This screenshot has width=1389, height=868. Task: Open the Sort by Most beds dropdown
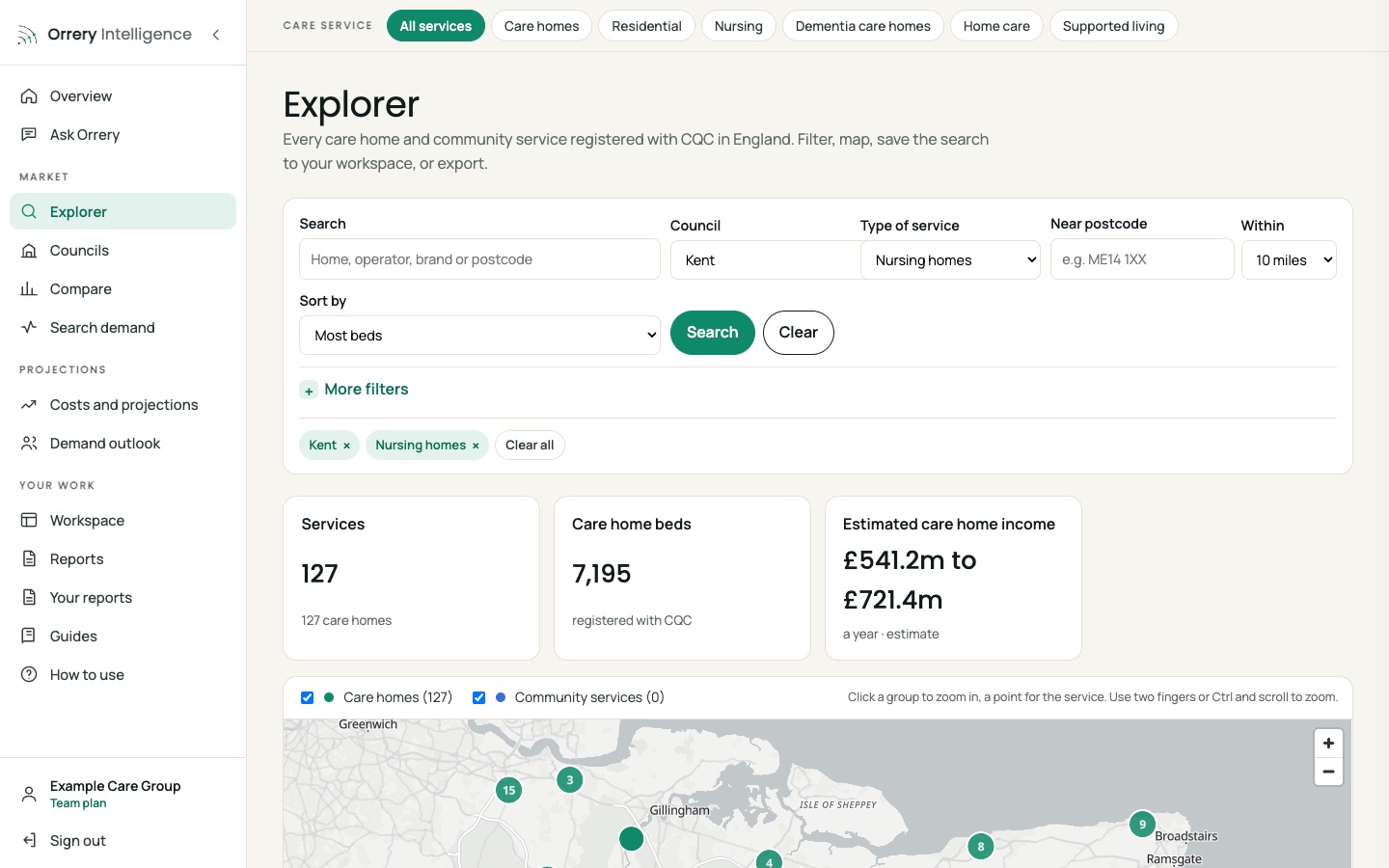(479, 336)
